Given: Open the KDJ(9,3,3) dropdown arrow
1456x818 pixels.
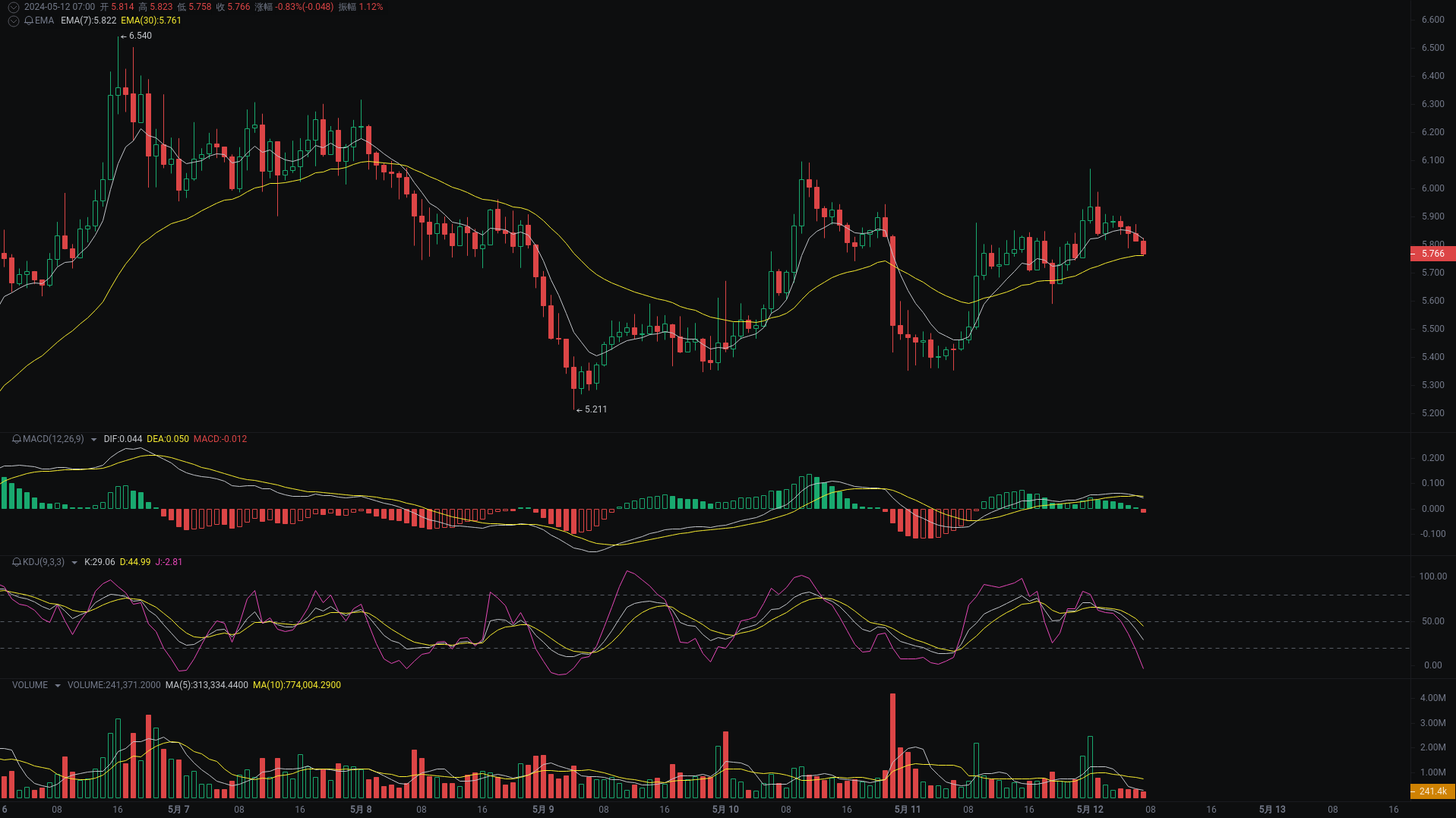Looking at the screenshot, I should coord(74,563).
